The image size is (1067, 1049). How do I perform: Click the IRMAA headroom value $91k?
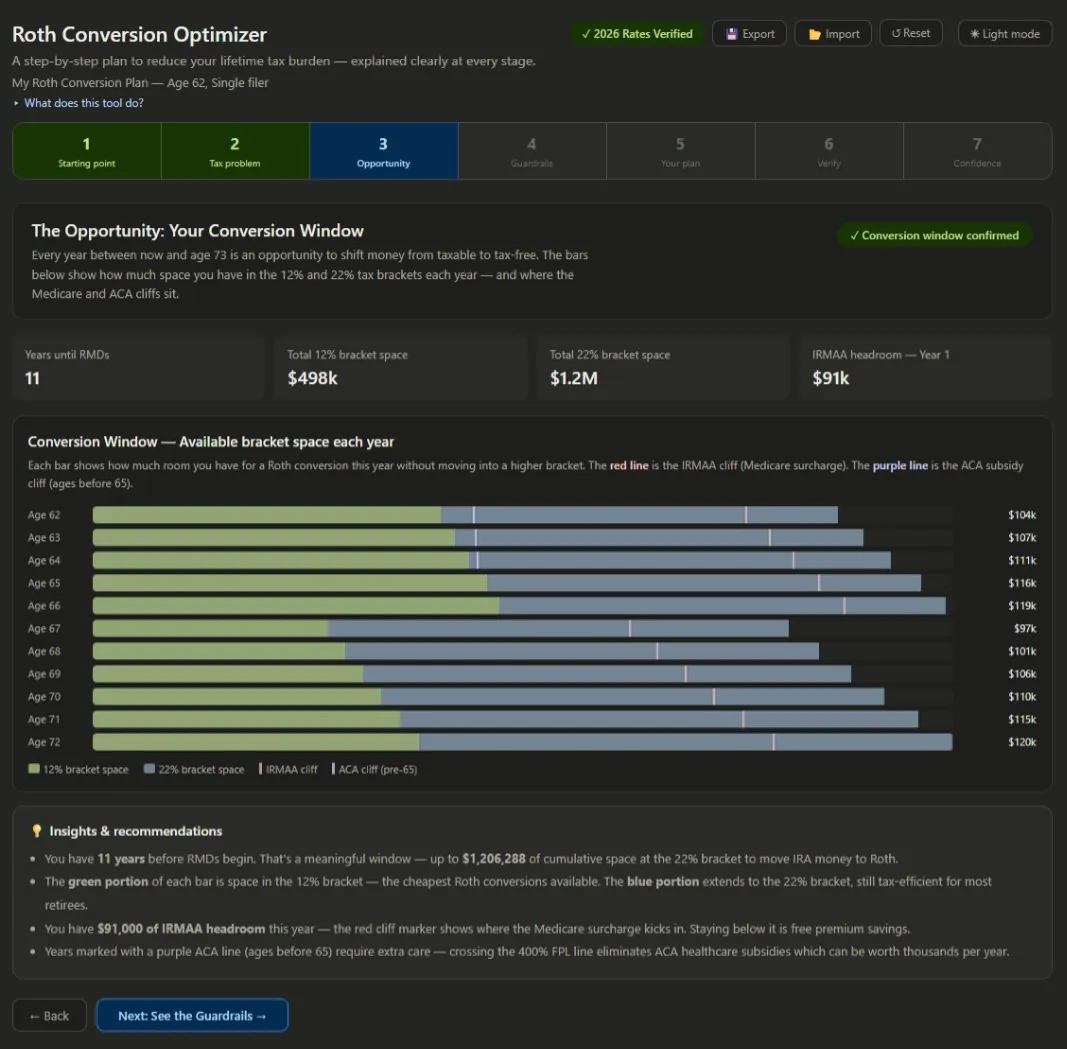pos(830,378)
